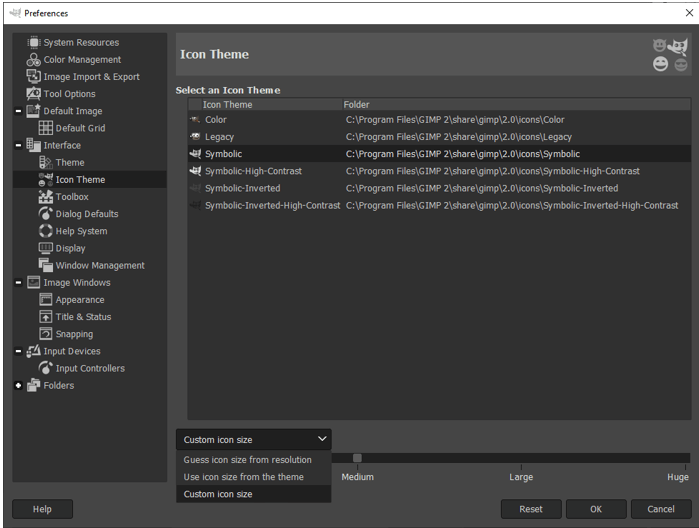Click the System Resources chip icon
699x528 pixels.
(33, 42)
